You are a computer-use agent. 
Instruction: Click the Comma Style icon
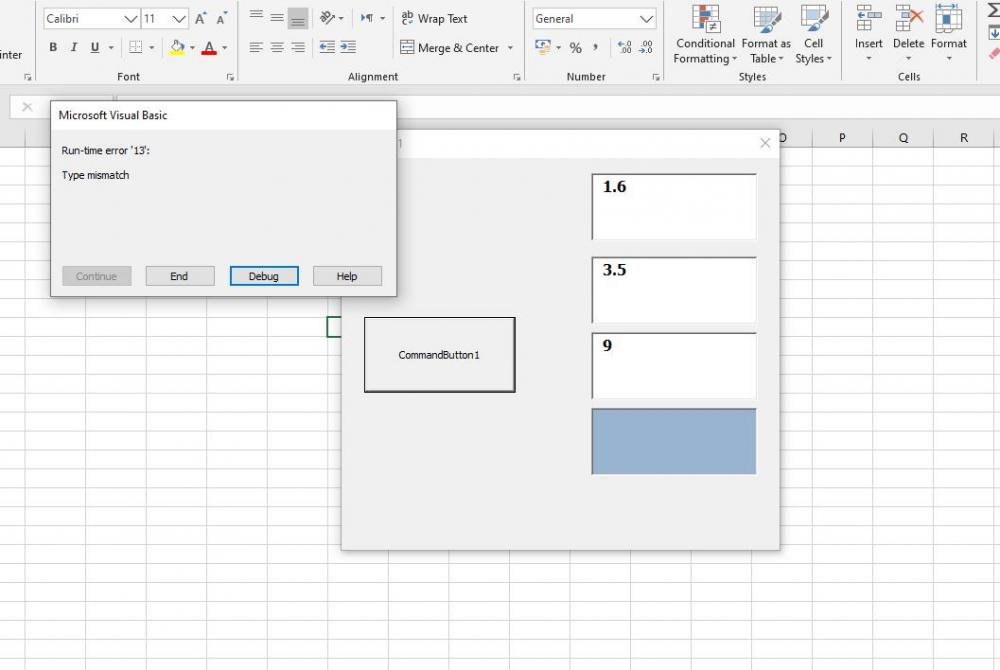click(x=596, y=48)
